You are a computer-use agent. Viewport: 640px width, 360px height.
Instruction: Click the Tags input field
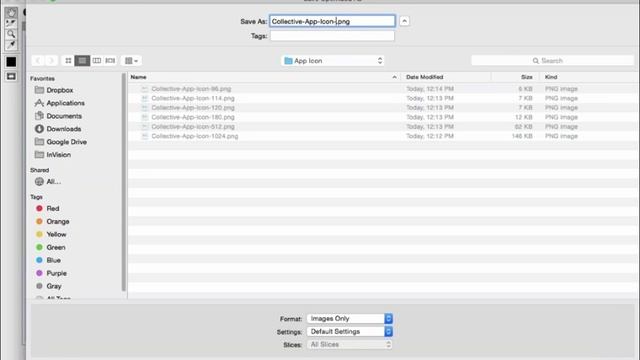point(332,36)
